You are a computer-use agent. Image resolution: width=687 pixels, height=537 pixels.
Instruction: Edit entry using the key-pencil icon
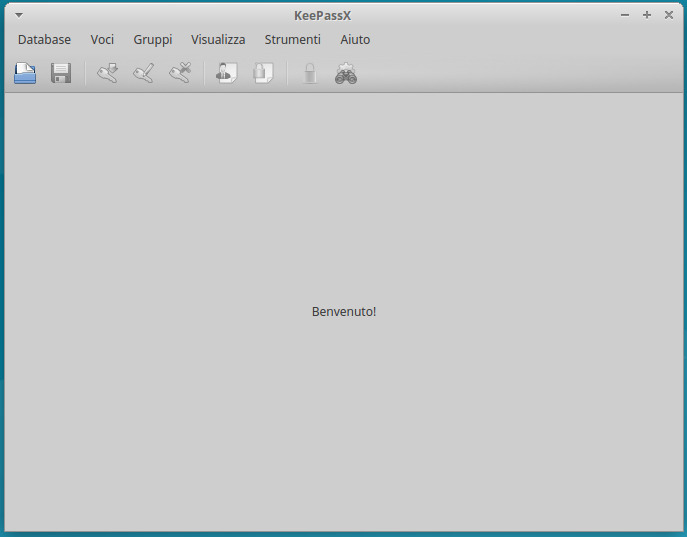click(144, 73)
